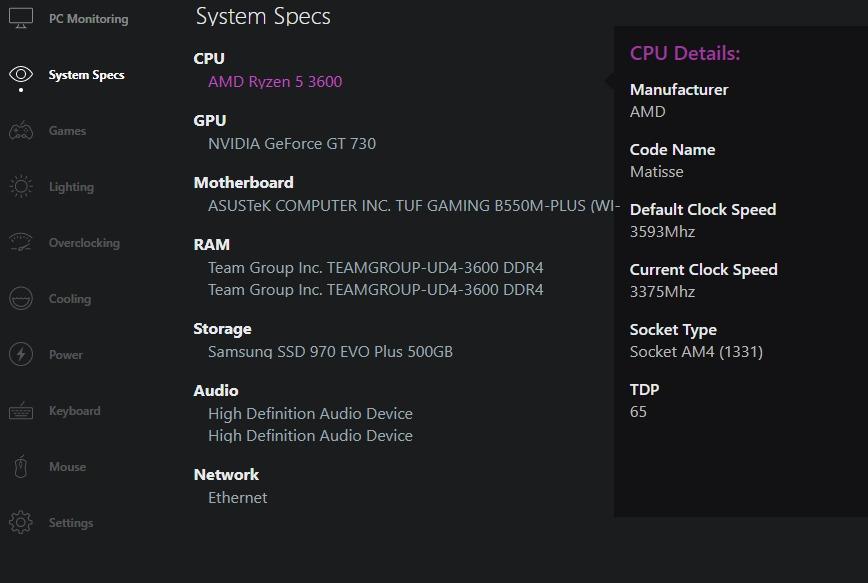Click the Default Clock Speed label
This screenshot has height=583, width=868.
click(x=703, y=210)
